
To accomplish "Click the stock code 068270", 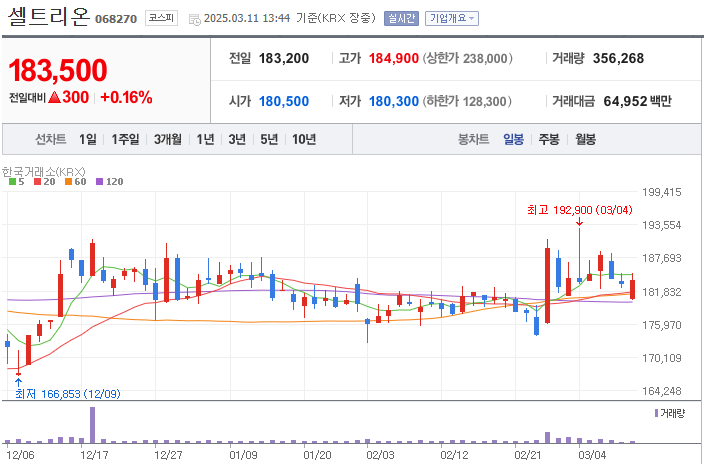I will (116, 19).
